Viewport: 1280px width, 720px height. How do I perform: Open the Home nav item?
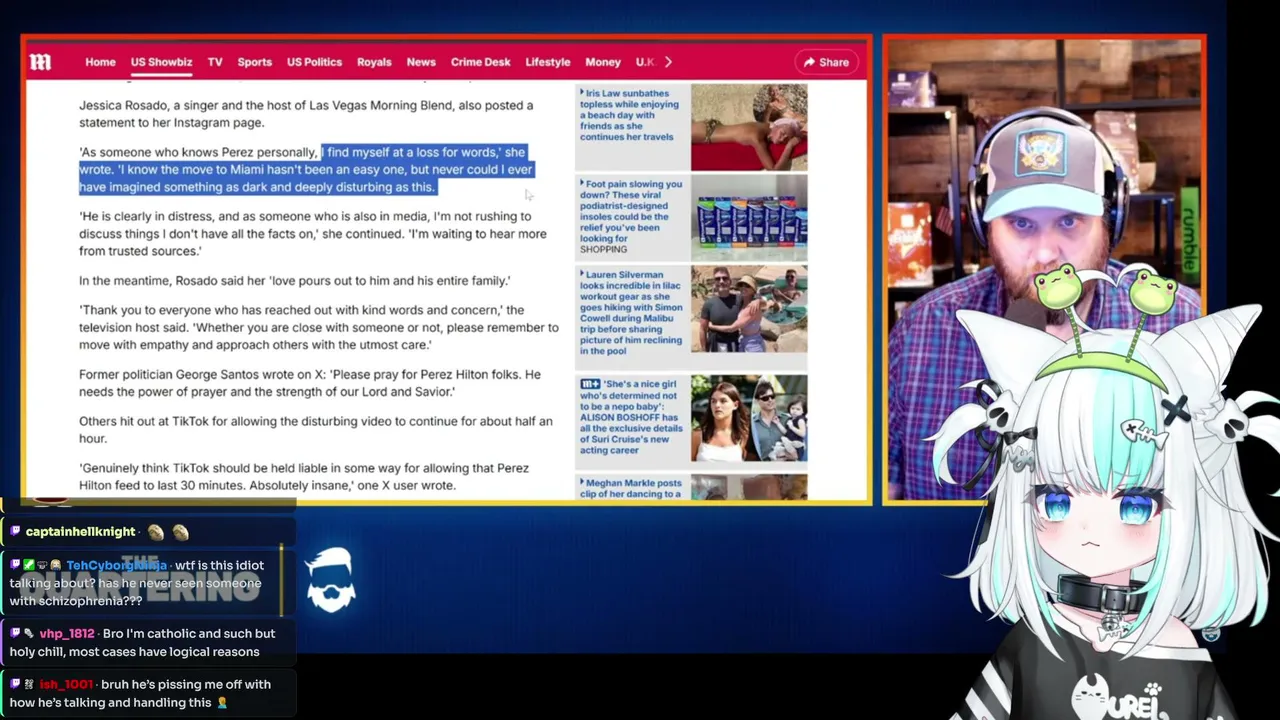coord(100,62)
